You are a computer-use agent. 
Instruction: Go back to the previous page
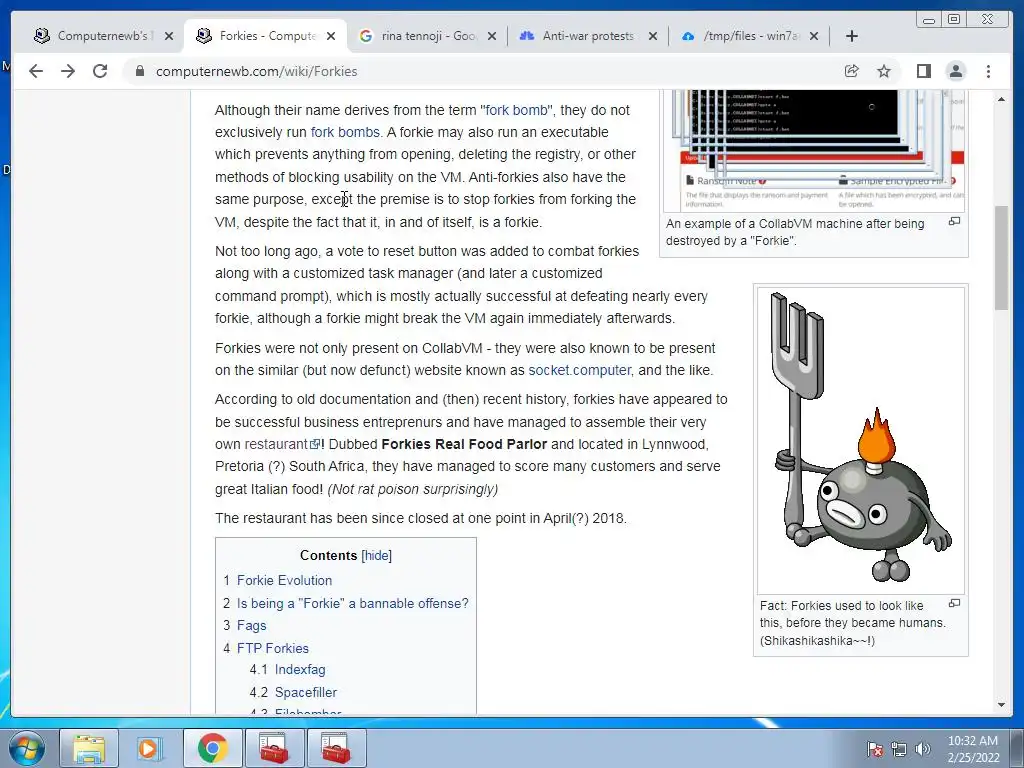tap(36, 71)
